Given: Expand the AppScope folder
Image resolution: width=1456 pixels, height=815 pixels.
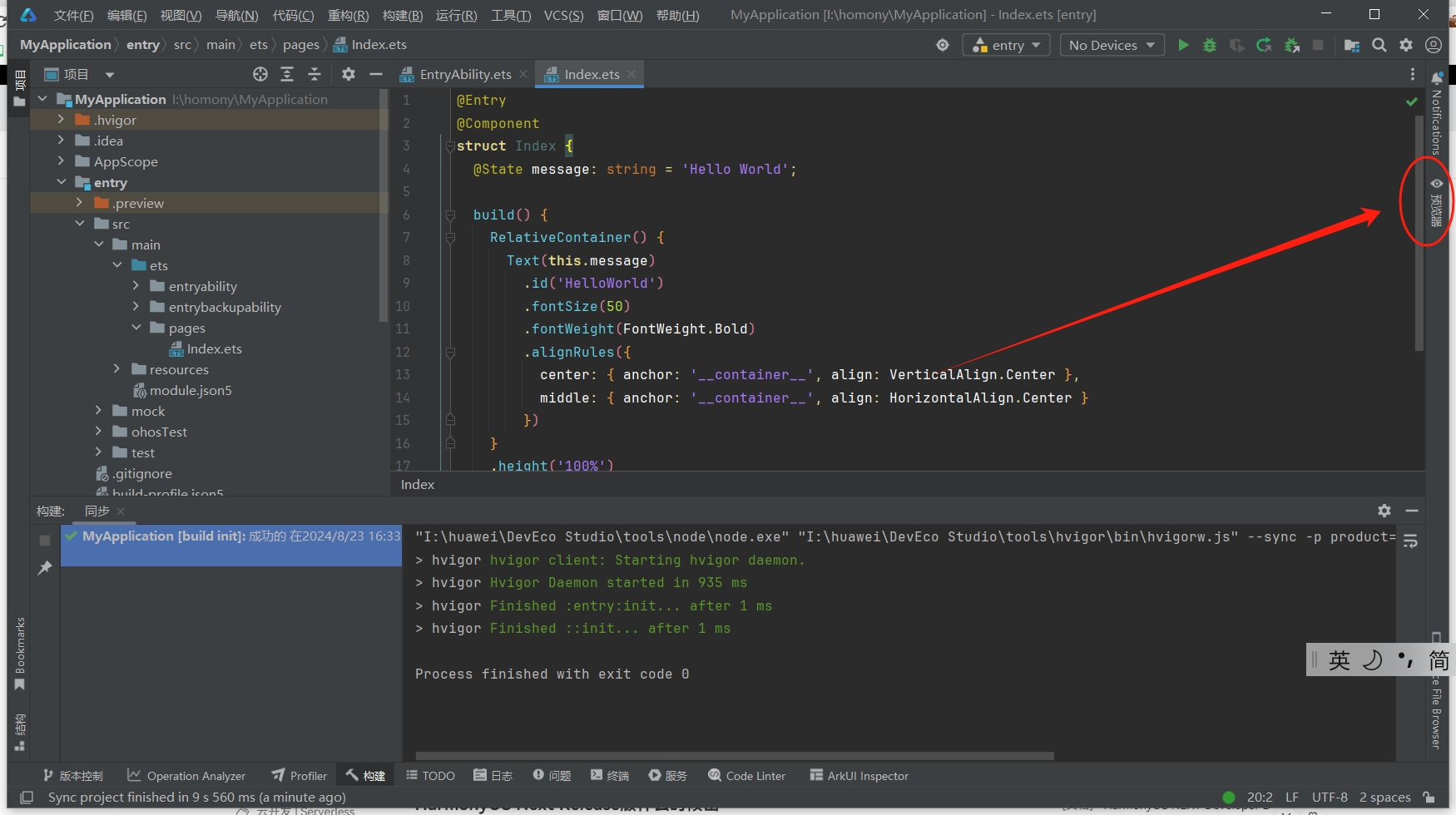Looking at the screenshot, I should (x=61, y=161).
